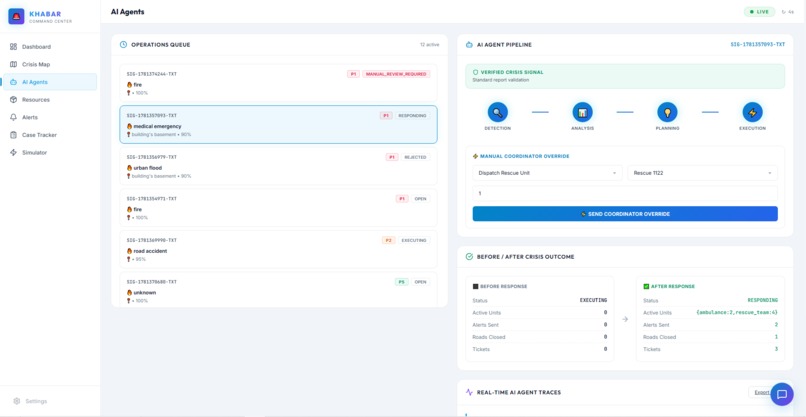
Task: Click the Dashboard grid icon
Action: coord(13,47)
